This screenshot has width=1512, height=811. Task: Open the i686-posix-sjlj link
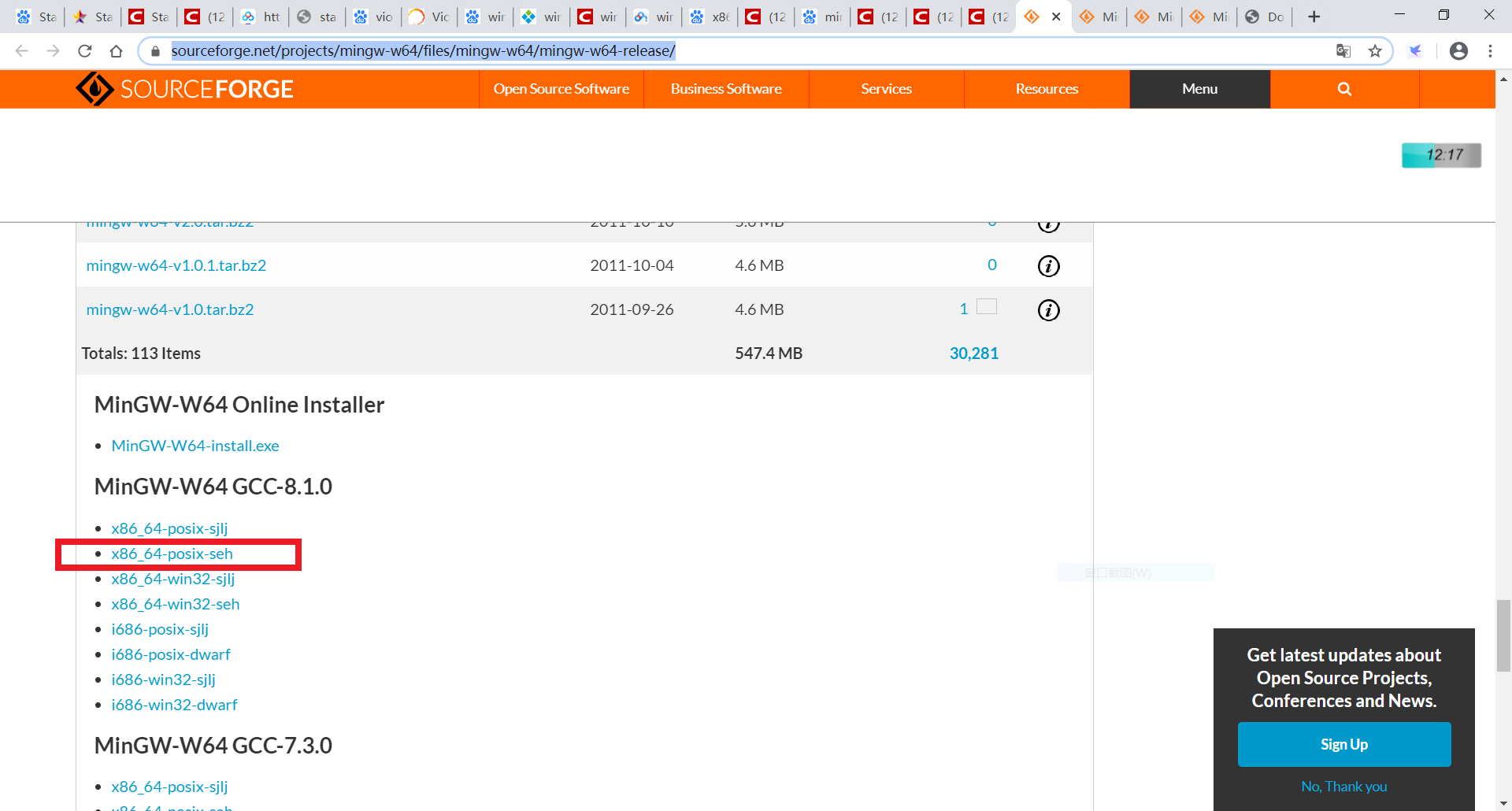coord(160,629)
